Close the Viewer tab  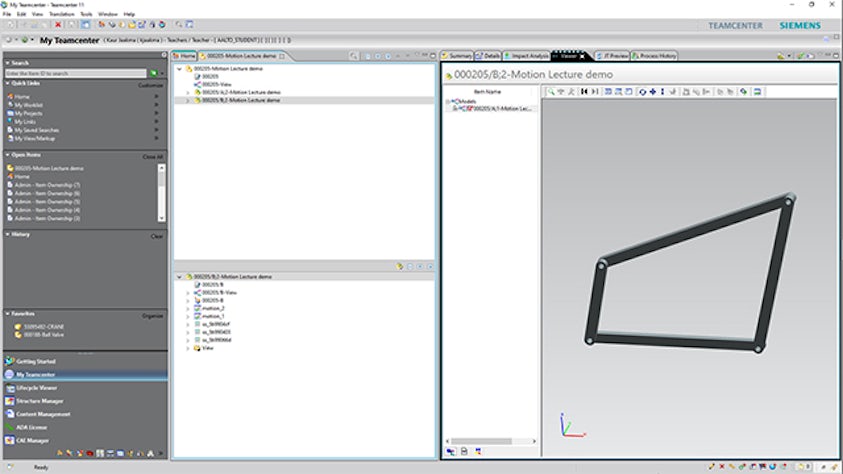tap(582, 56)
